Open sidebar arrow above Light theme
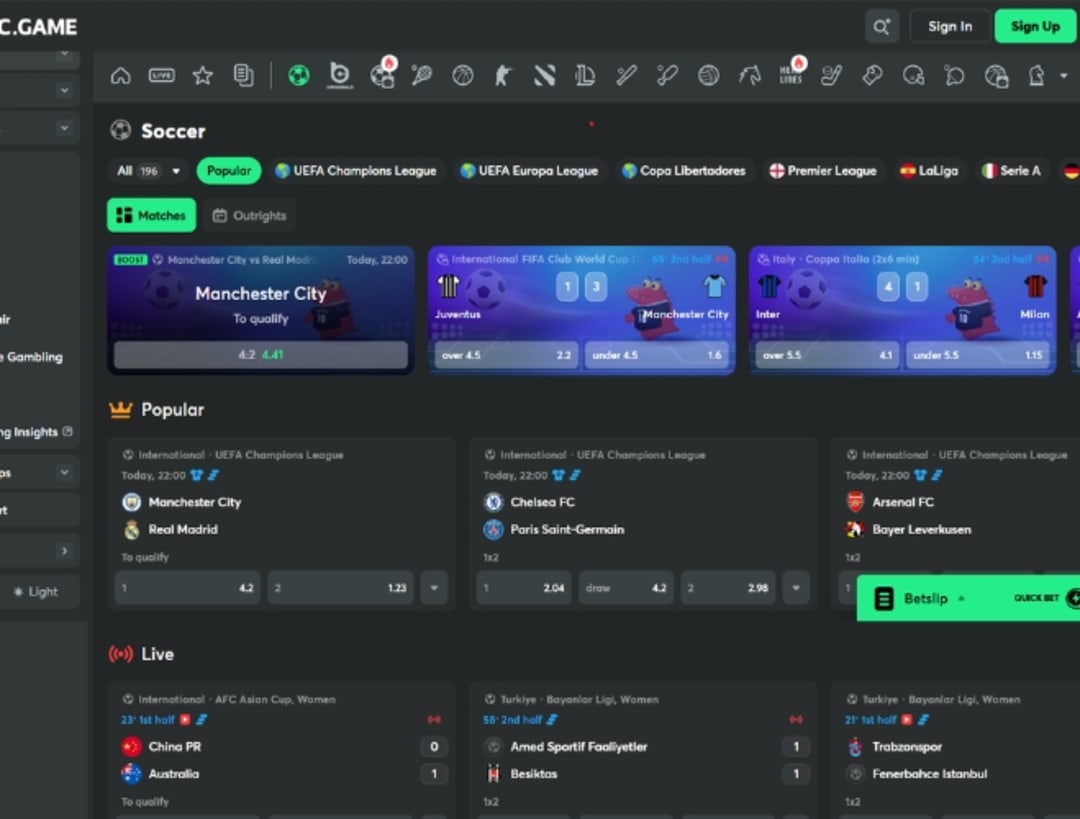The width and height of the screenshot is (1080, 819). point(64,550)
